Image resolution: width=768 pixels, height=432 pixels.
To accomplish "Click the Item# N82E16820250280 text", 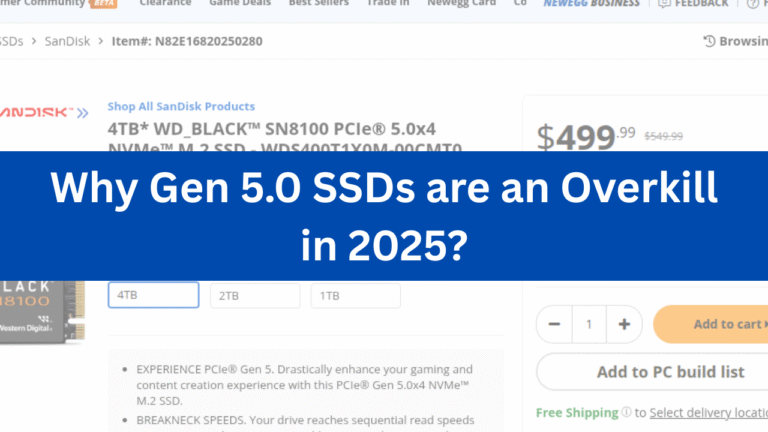I will 187,41.
